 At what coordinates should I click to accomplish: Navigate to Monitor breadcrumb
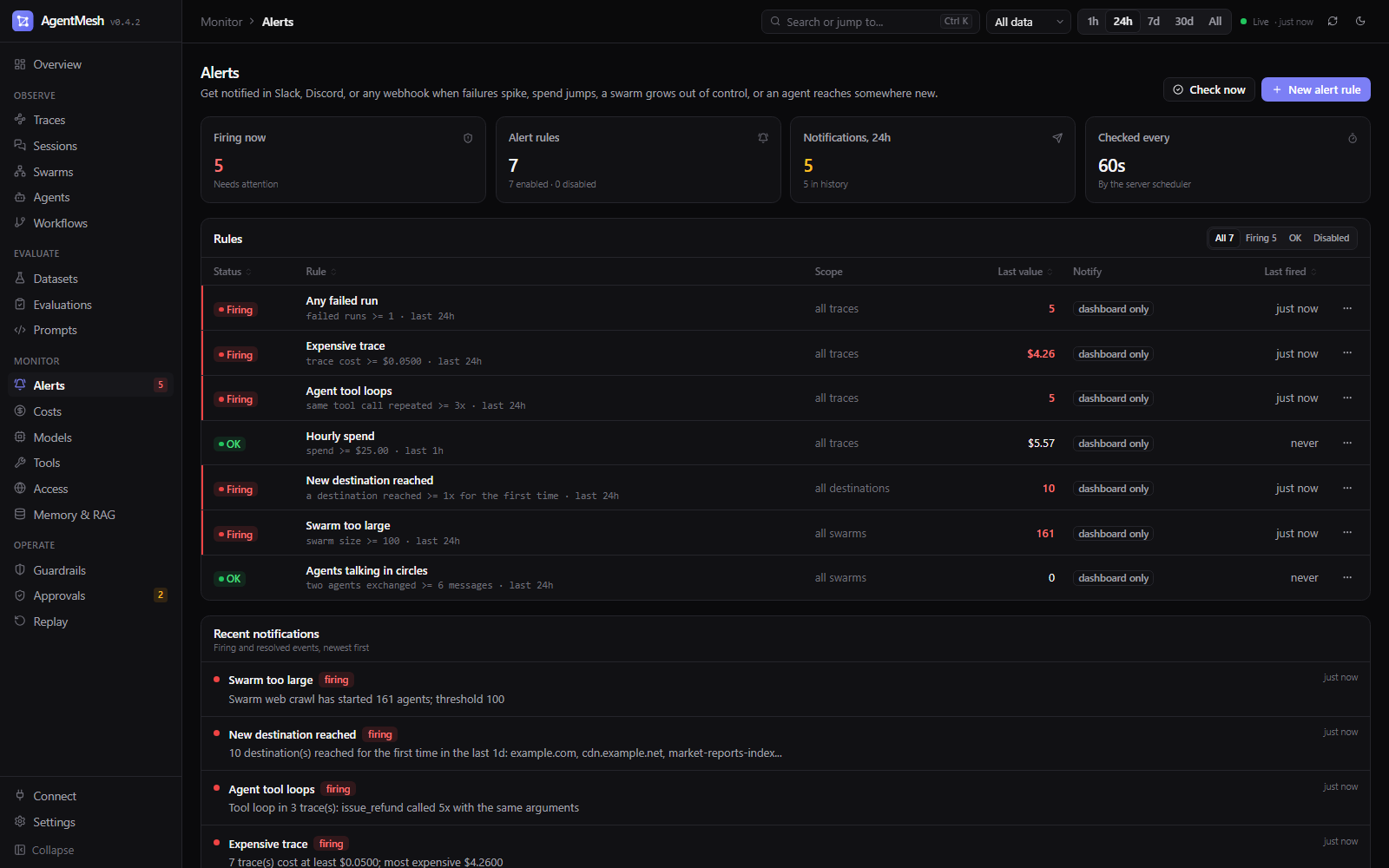(221, 22)
